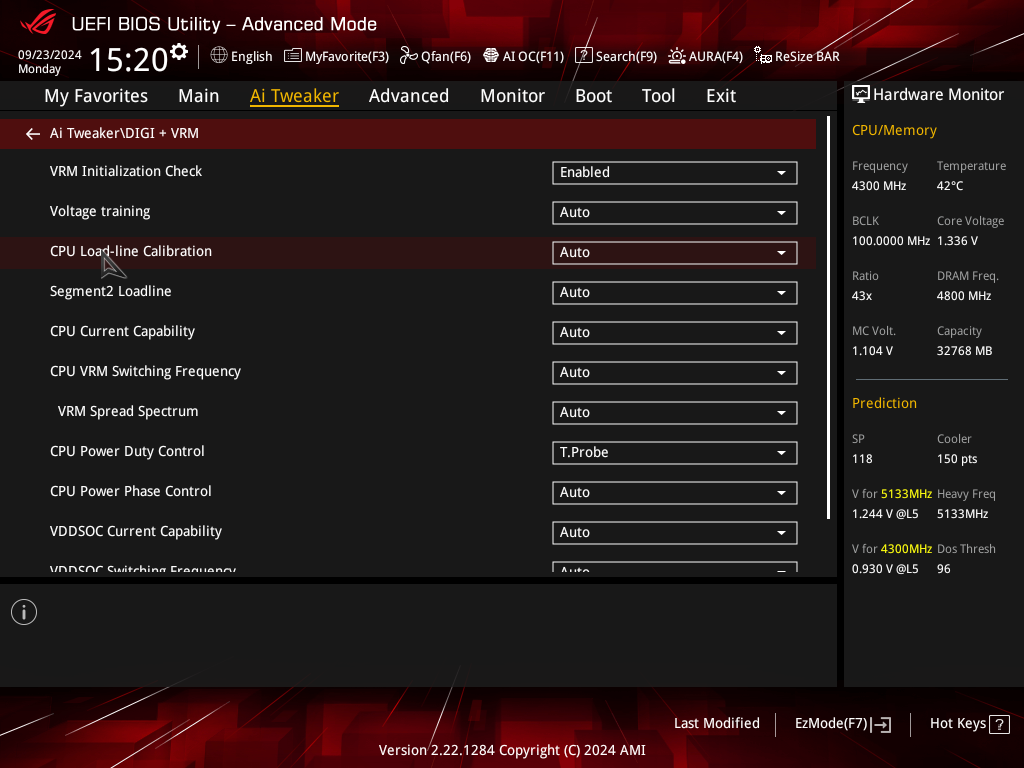Open the Monitor tab
Viewport: 1024px width, 768px height.
[513, 96]
